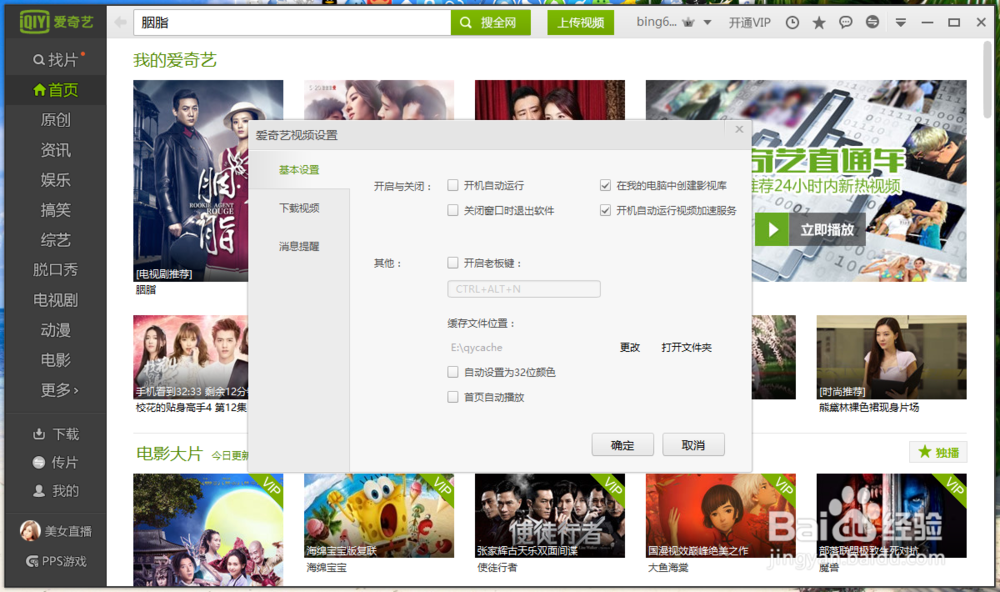The height and width of the screenshot is (592, 1000).
Task: Toggle 自动设置为32位颜色 checkbox
Action: coord(453,372)
